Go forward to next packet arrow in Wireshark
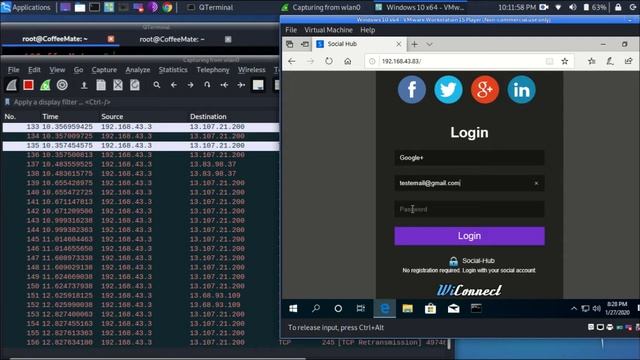640x360 pixels. [191, 85]
